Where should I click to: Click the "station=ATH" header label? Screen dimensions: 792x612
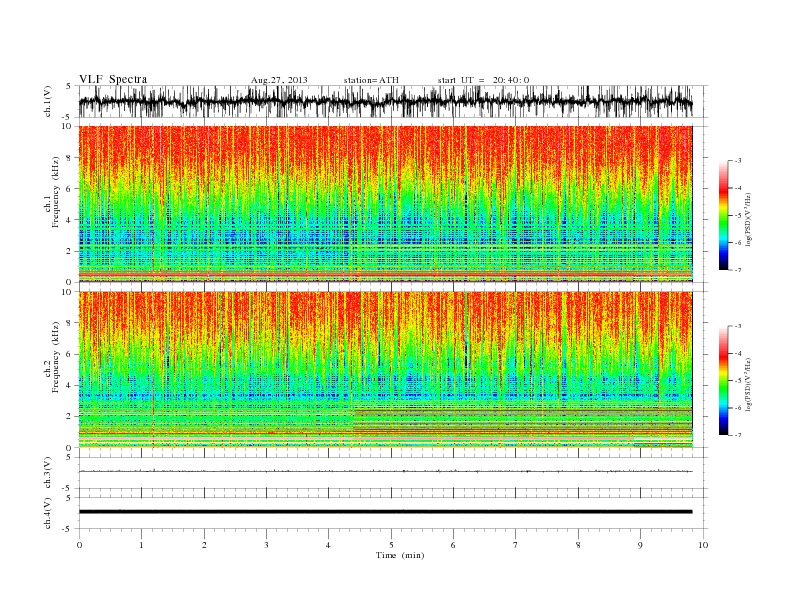click(x=371, y=80)
